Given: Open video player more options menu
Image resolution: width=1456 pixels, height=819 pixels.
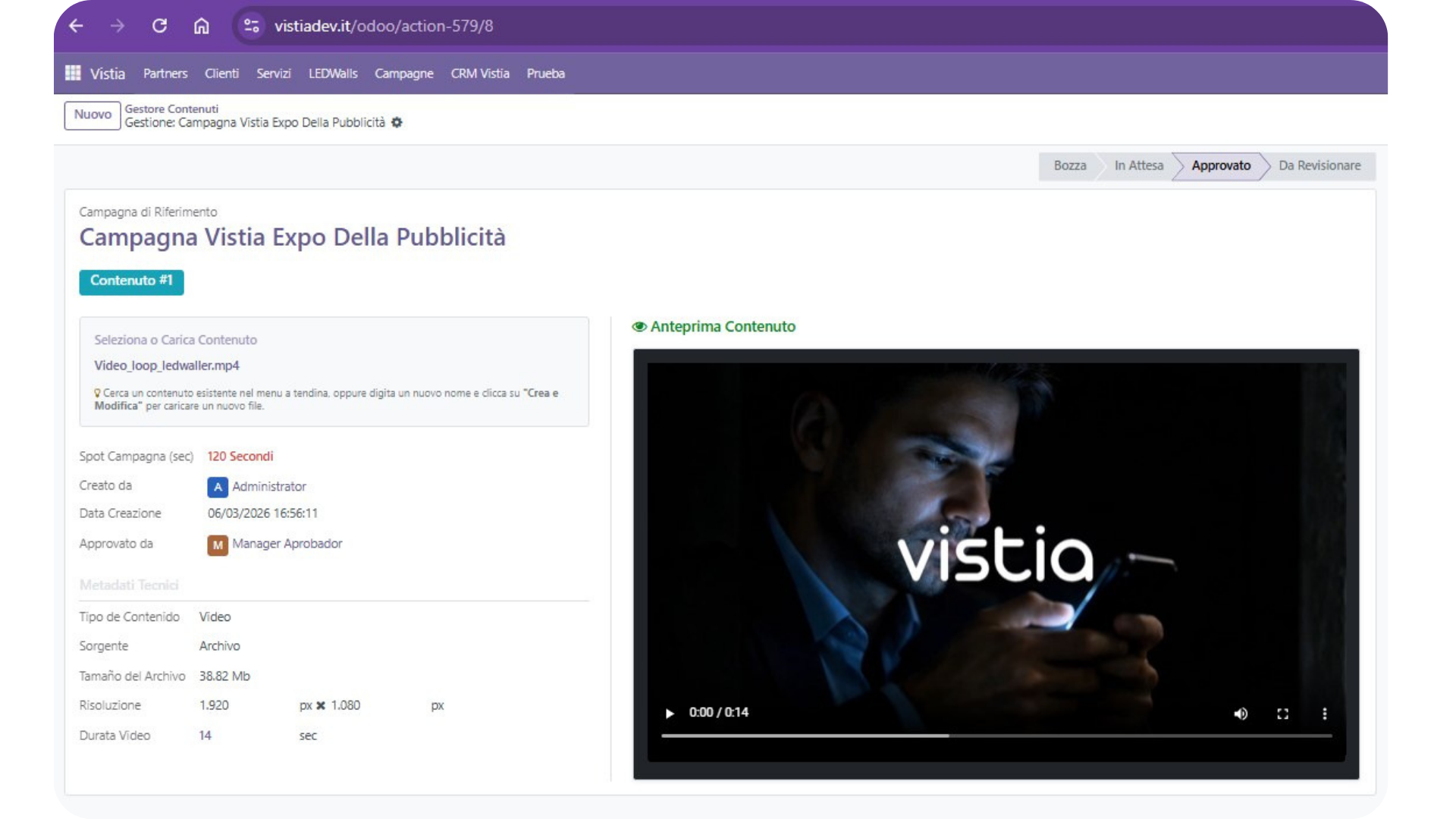Looking at the screenshot, I should (x=1325, y=714).
